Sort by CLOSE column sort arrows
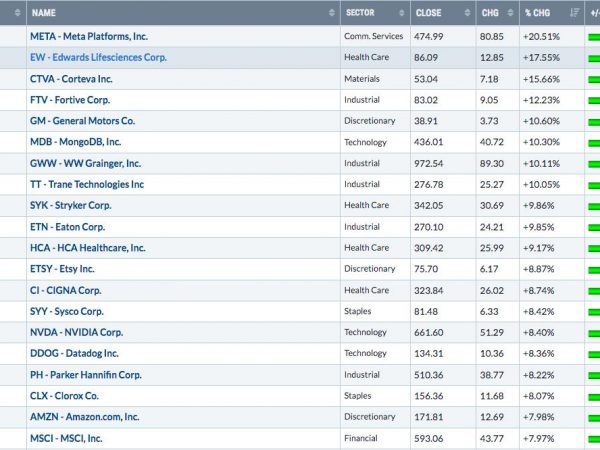 coord(467,13)
